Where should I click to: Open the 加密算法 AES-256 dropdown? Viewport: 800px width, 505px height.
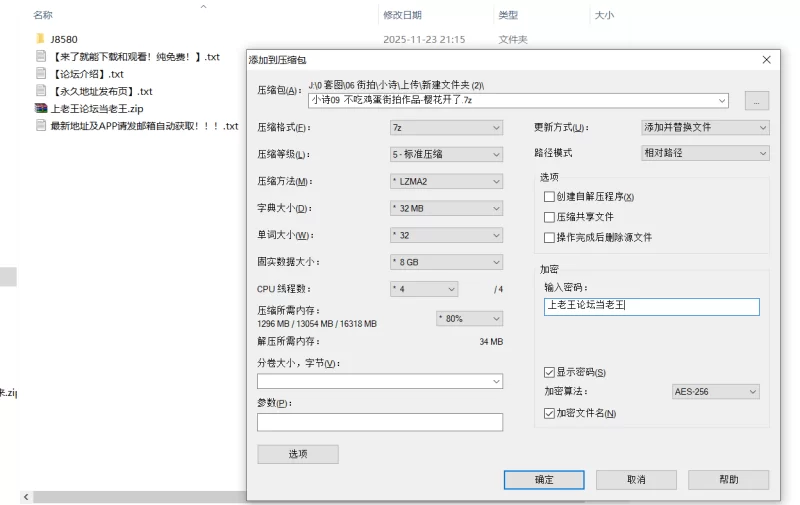click(x=715, y=392)
